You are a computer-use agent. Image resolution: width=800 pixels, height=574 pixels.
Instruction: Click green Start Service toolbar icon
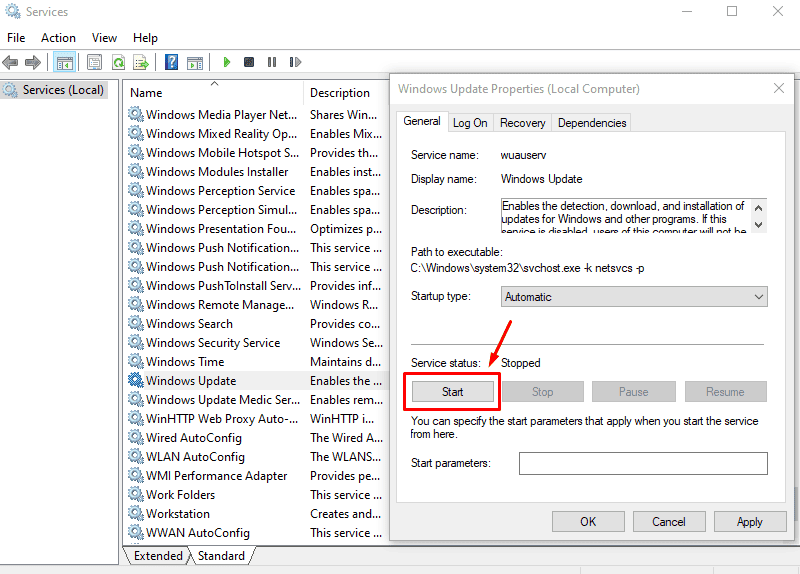(227, 62)
